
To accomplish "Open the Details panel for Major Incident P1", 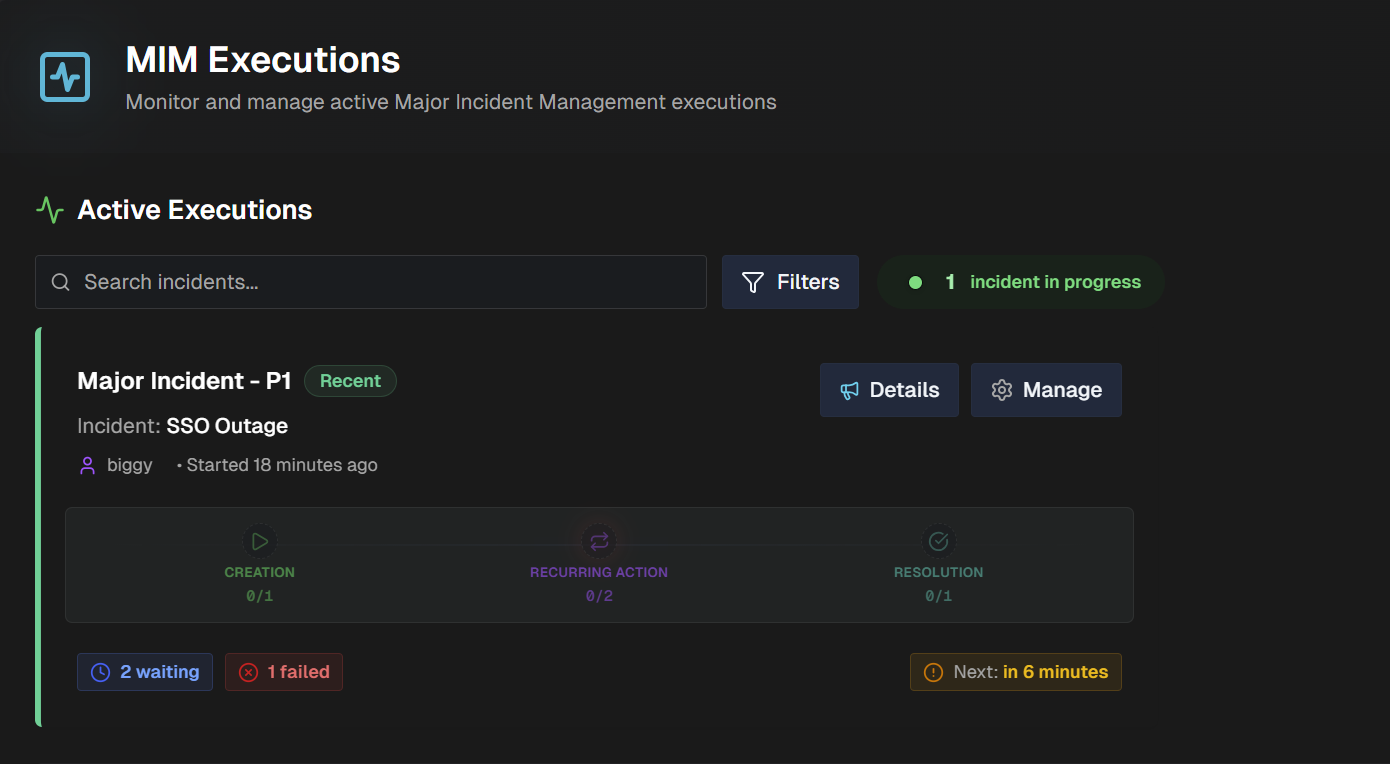I will coord(889,390).
